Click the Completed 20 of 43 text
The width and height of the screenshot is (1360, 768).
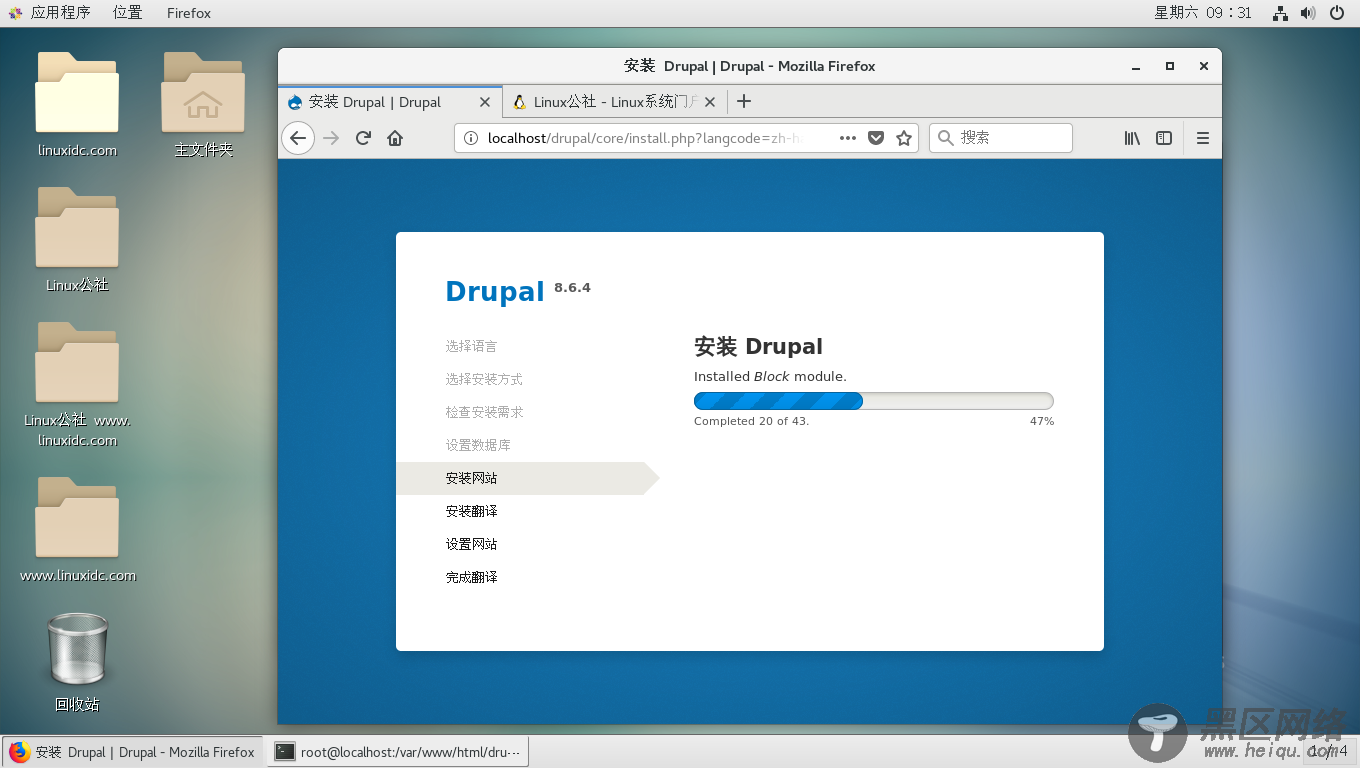point(751,421)
